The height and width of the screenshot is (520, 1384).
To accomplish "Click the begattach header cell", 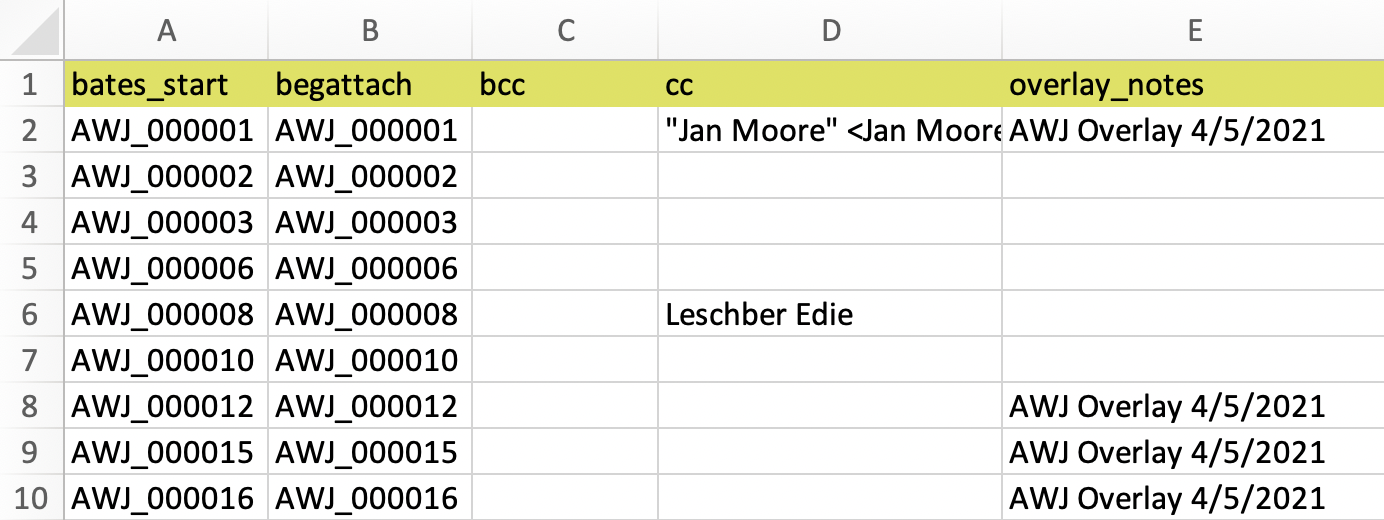I will tap(370, 84).
